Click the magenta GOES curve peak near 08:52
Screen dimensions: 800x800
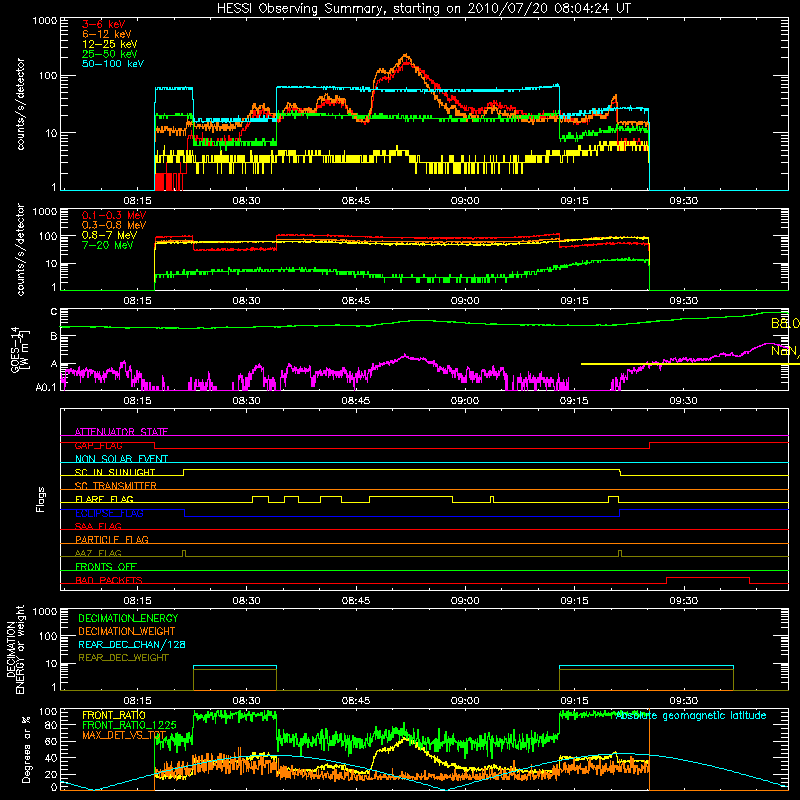(x=405, y=355)
